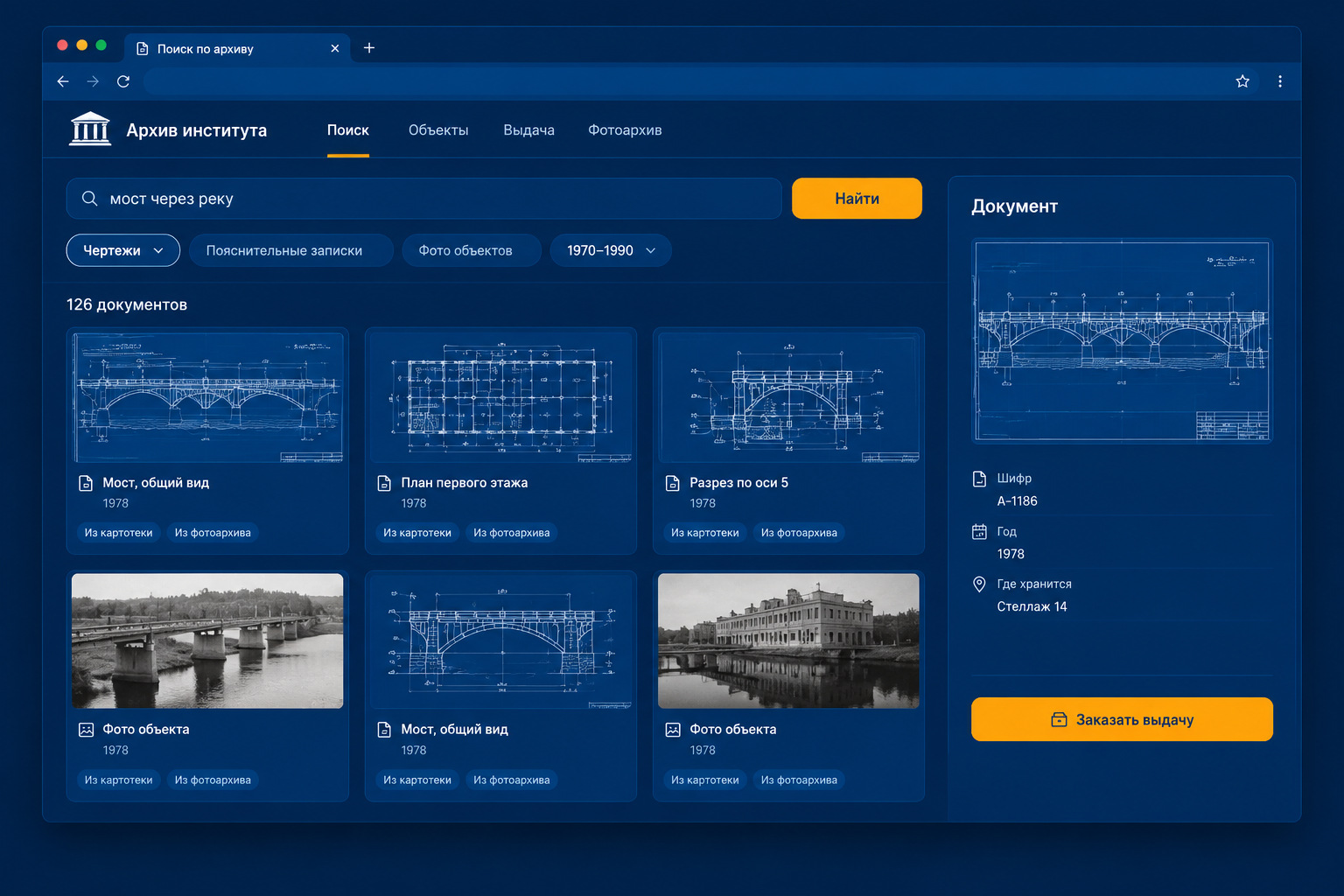Click the image icon next to bridge 'Фото объекта'
The image size is (1344, 896).
pos(86,730)
